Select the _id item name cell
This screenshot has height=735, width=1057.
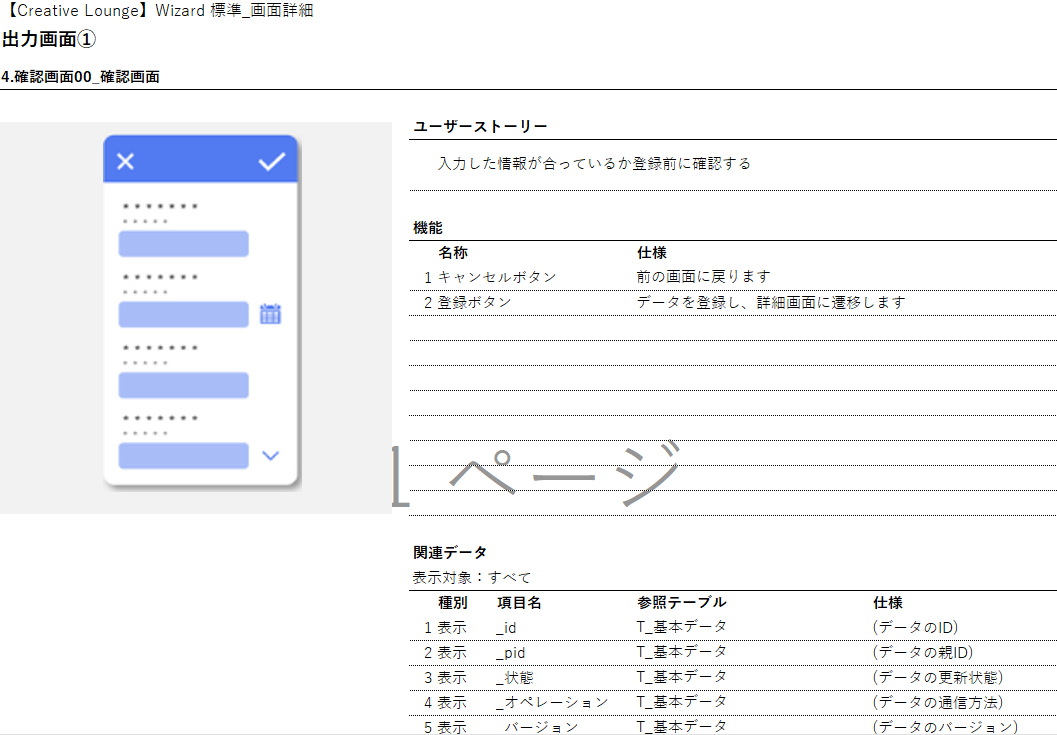(506, 628)
